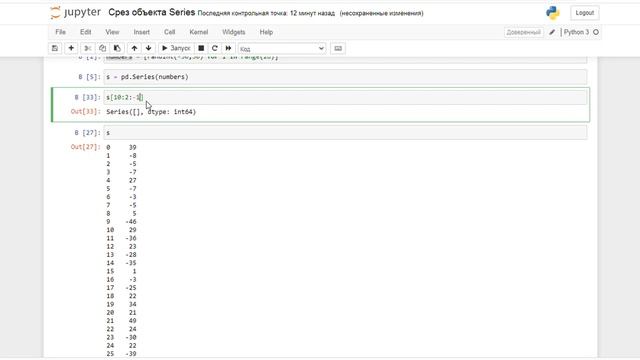
Task: Click the Logout button
Action: coord(584,13)
